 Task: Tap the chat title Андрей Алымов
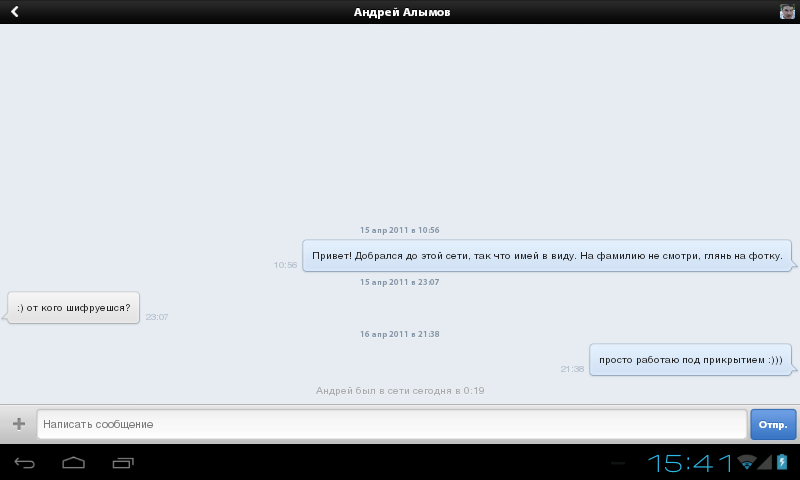401,12
